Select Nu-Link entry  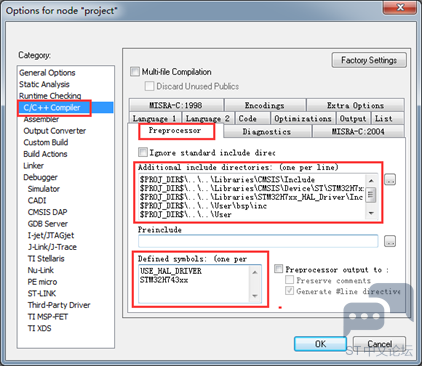[x=40, y=270]
